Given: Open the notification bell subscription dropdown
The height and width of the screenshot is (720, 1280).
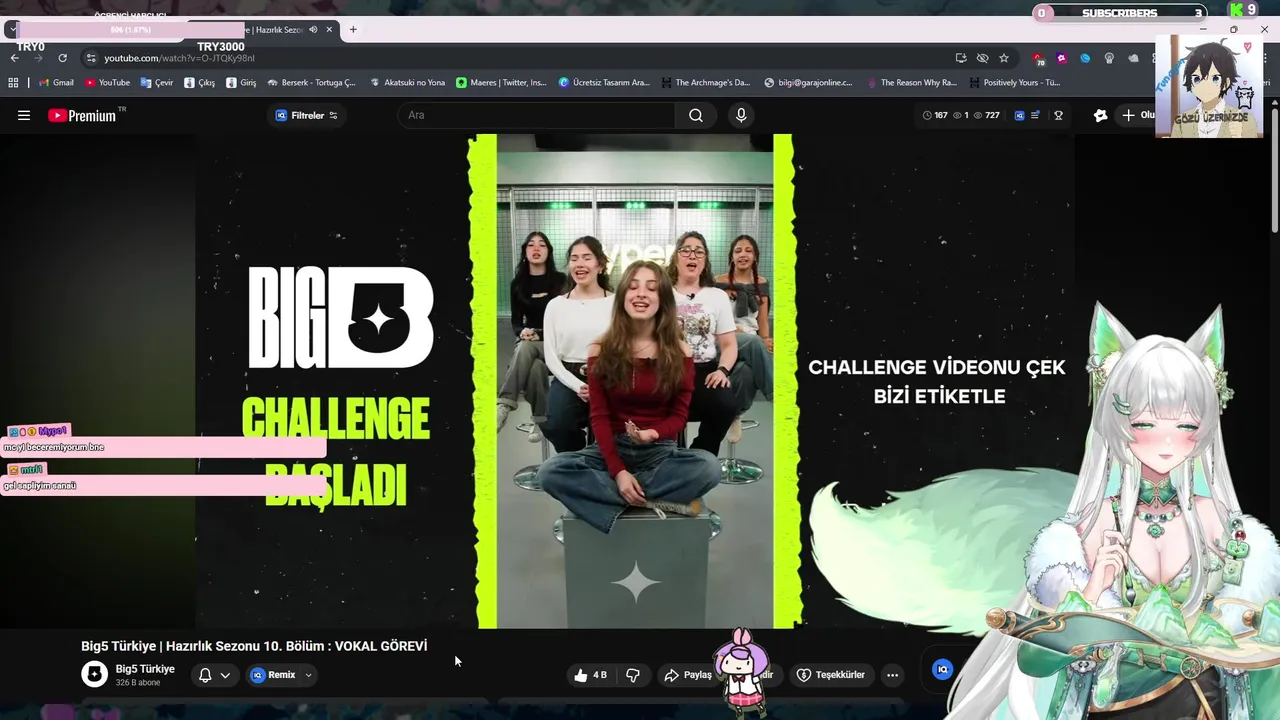Looking at the screenshot, I should pos(215,675).
